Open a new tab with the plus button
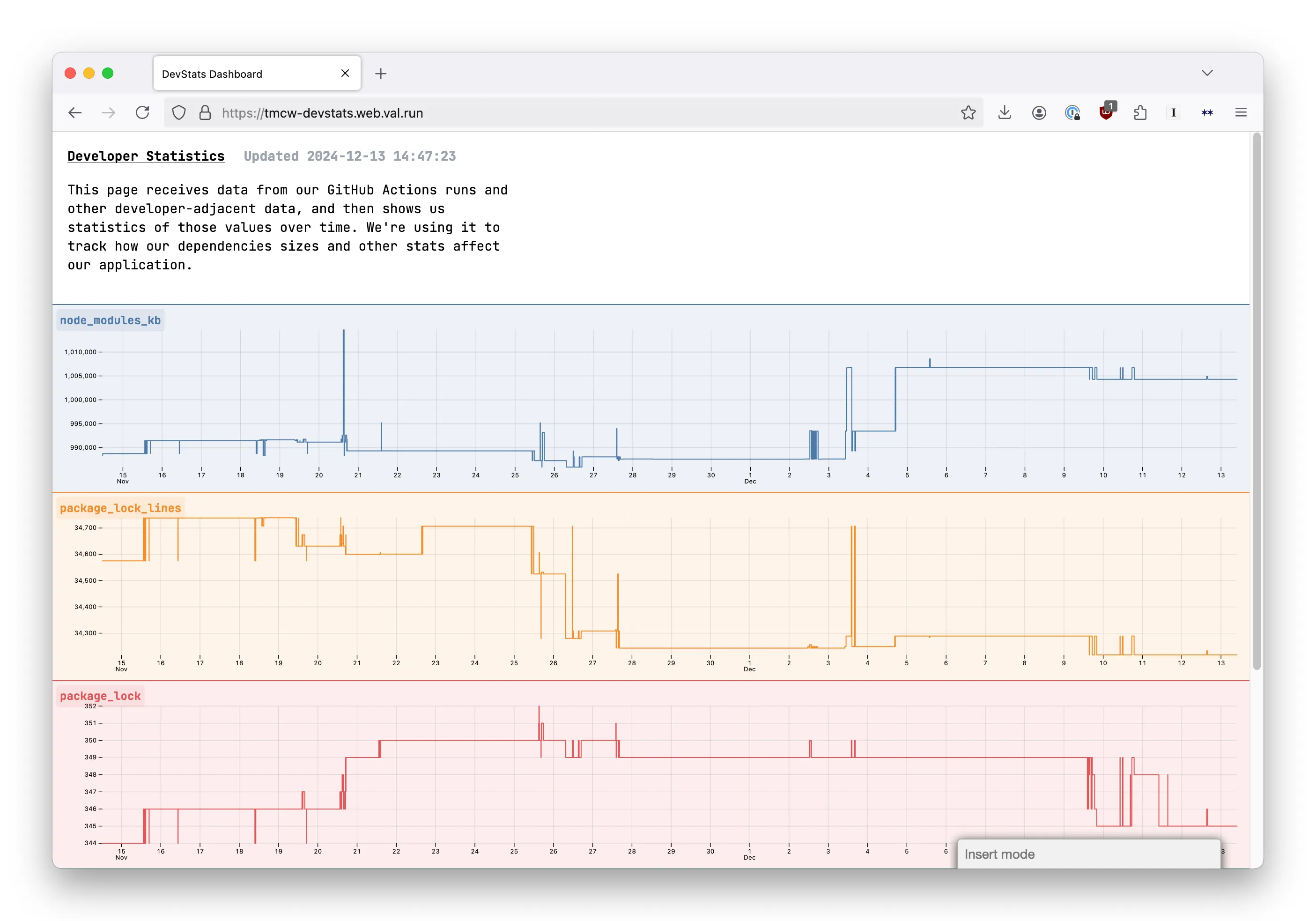This screenshot has width=1316, height=921. (x=381, y=74)
